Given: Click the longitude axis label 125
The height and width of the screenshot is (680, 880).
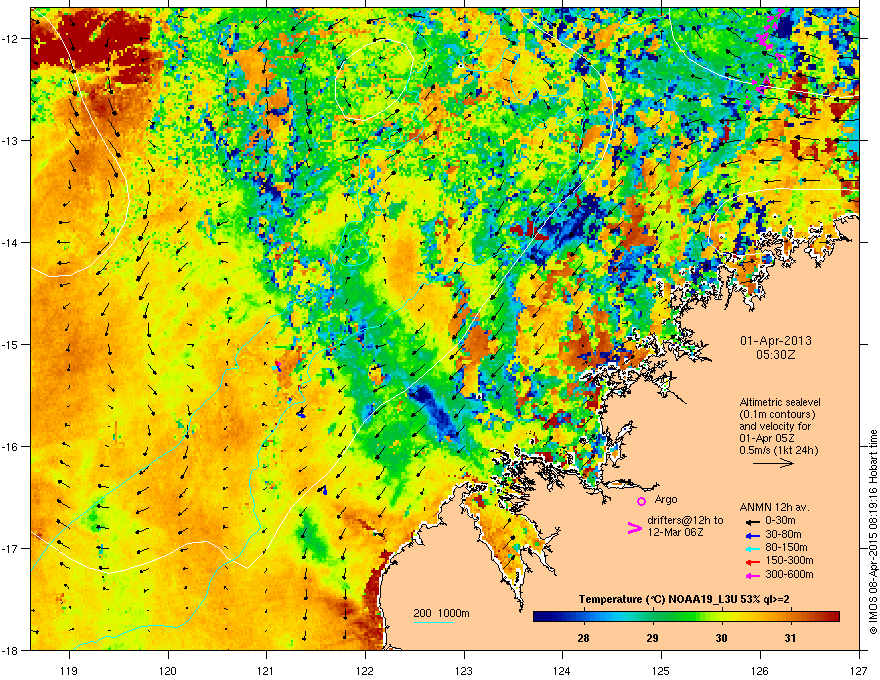Looking at the screenshot, I should 661,670.
